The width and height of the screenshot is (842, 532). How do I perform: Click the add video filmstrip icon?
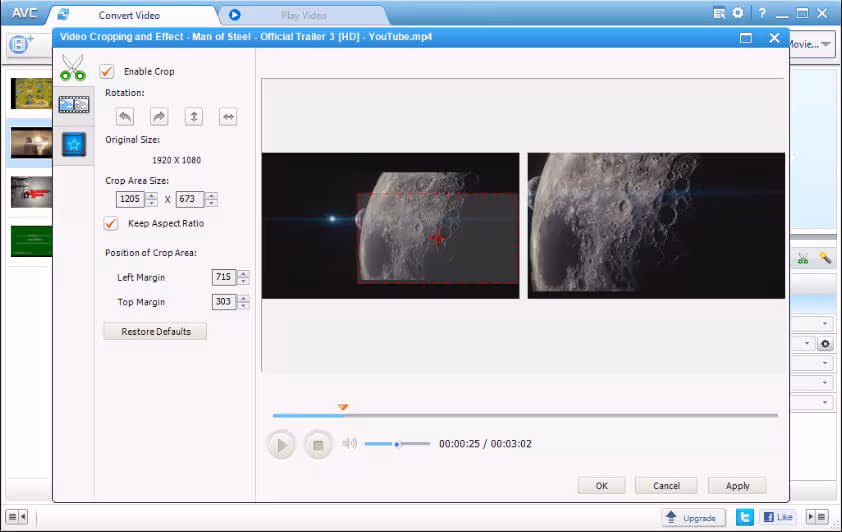tap(21, 43)
